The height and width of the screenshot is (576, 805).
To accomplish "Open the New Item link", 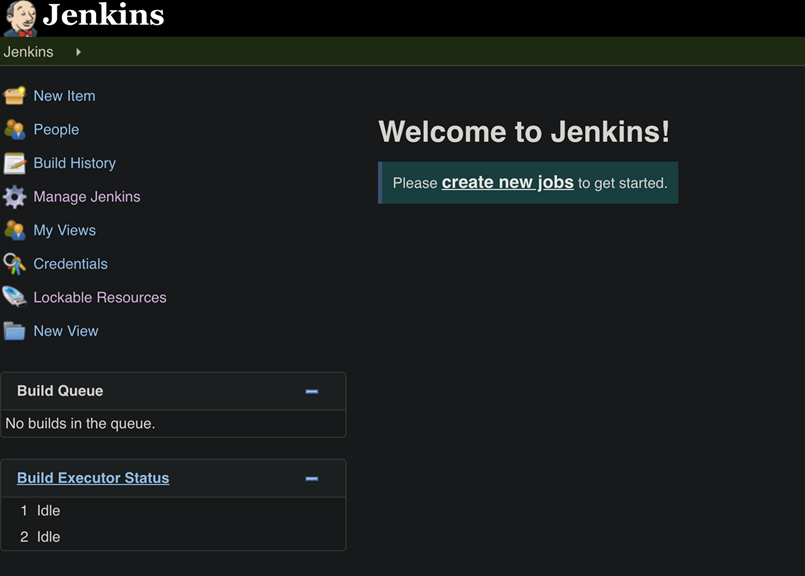I will pos(64,96).
